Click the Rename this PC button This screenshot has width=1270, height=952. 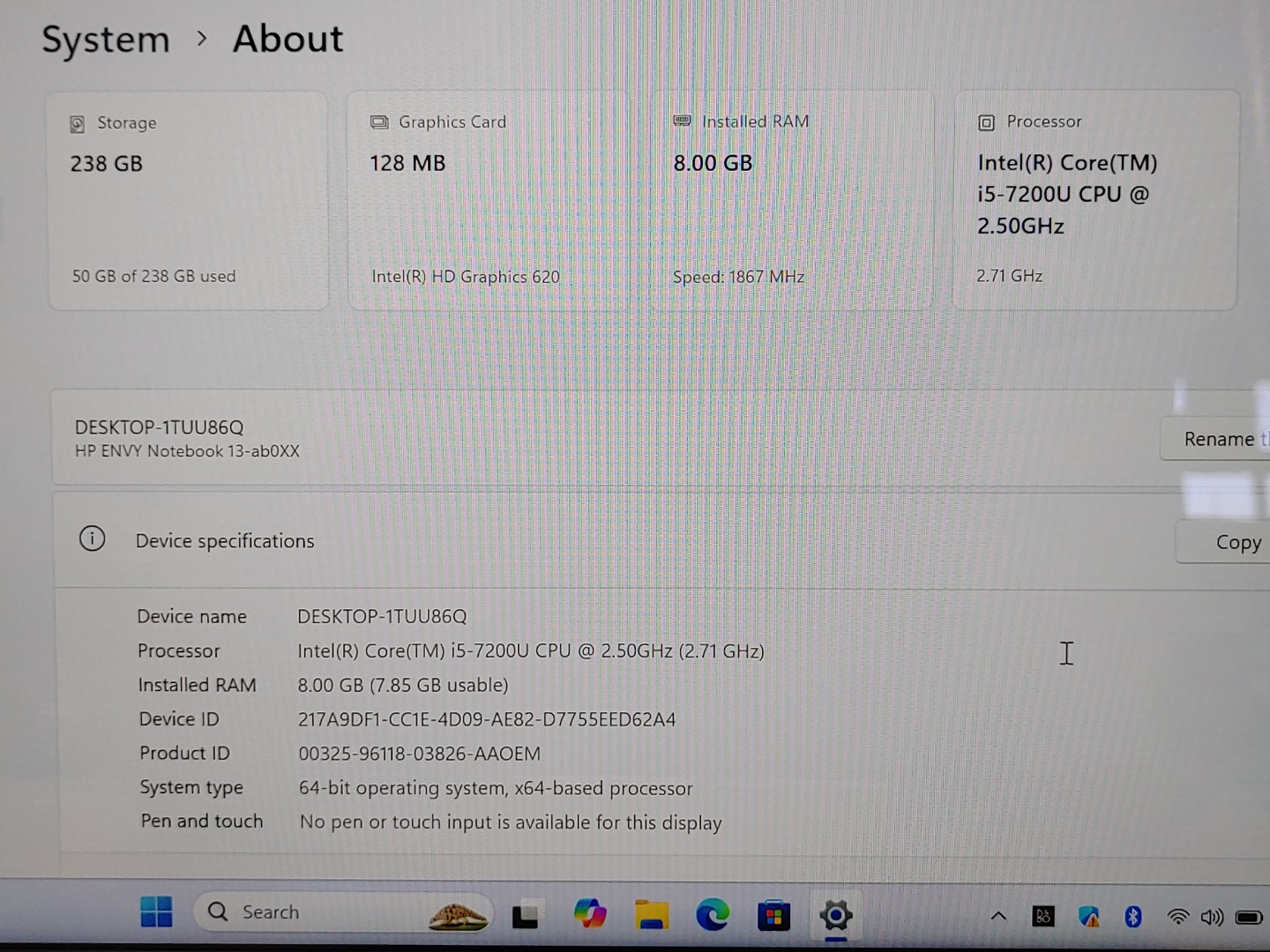[1220, 438]
